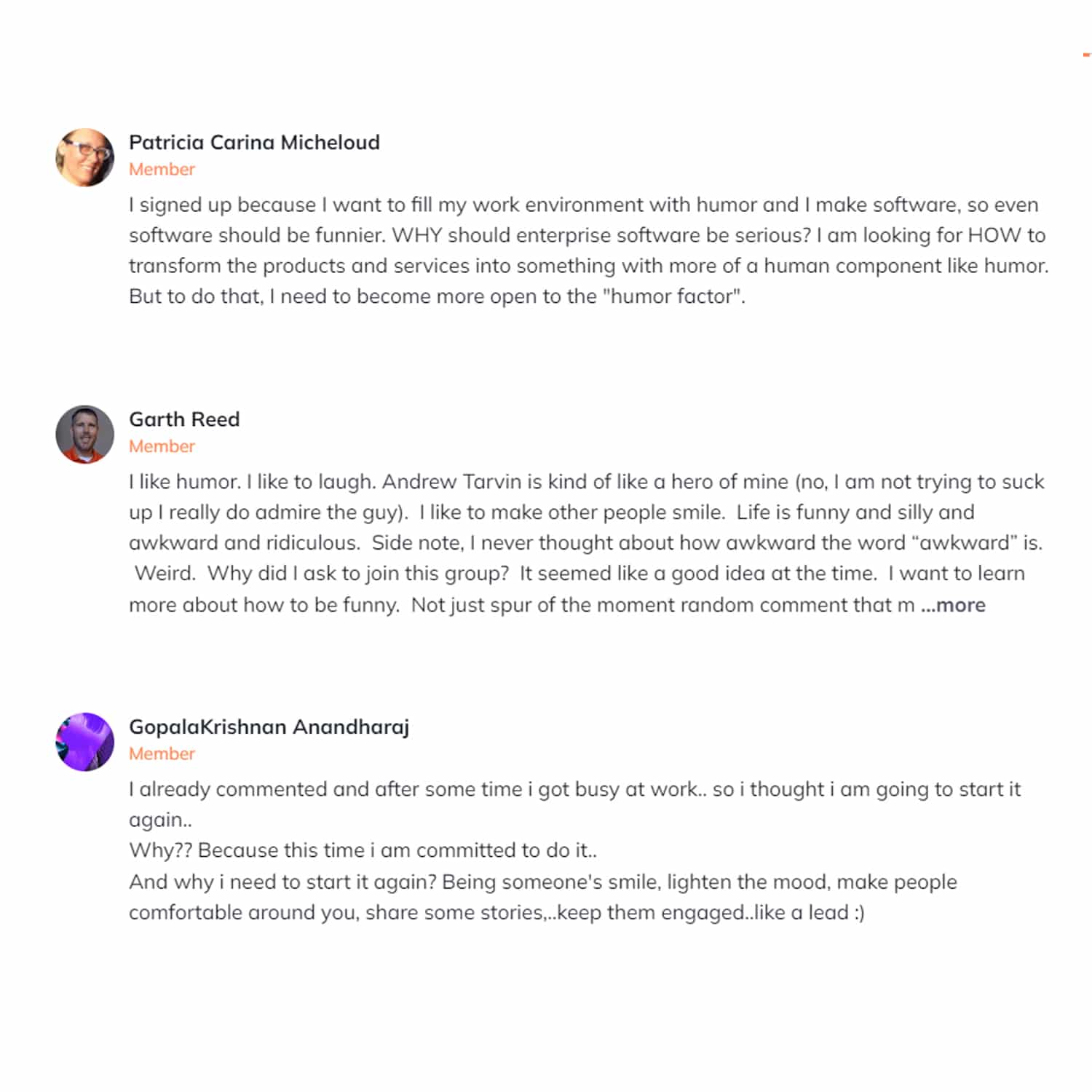Select Member label under GopalaKrishnan Anandharaj

pos(162,753)
